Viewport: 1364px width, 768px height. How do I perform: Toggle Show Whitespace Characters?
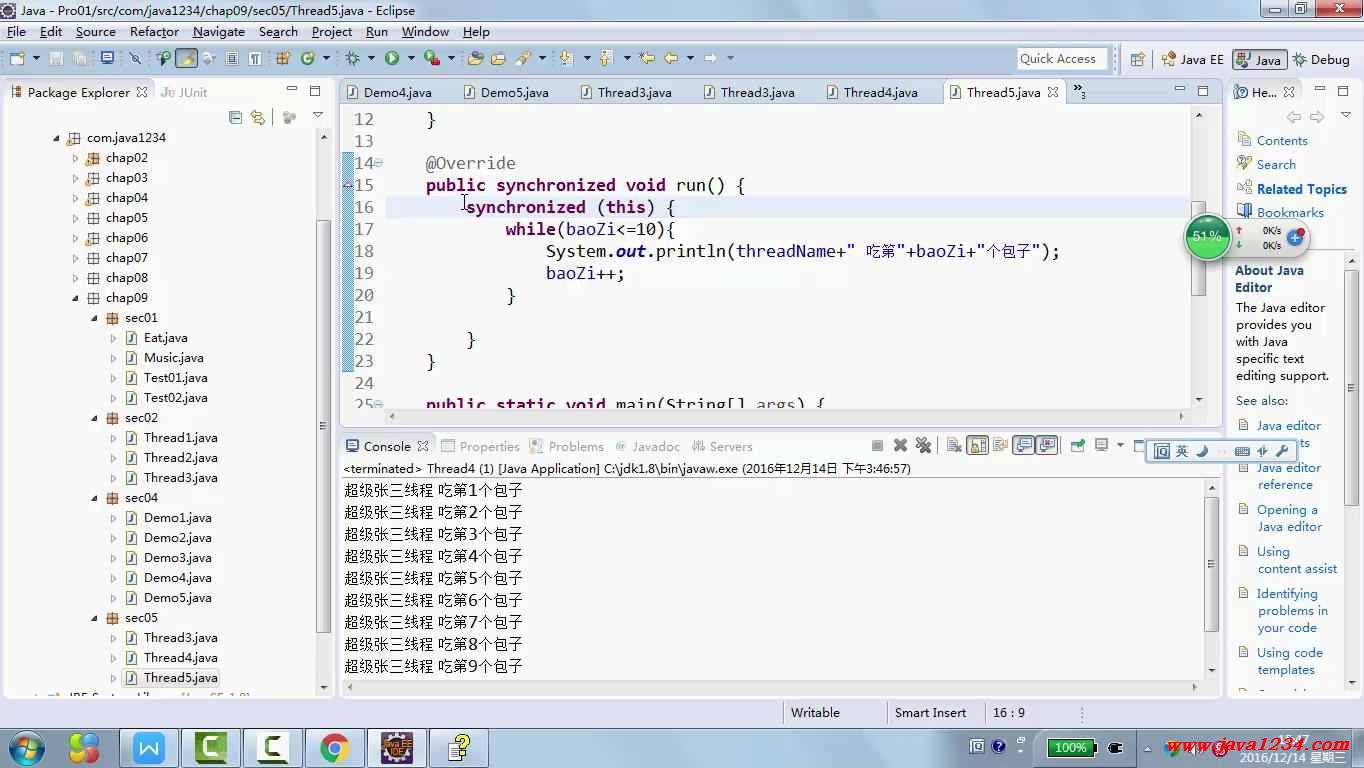coord(255,59)
